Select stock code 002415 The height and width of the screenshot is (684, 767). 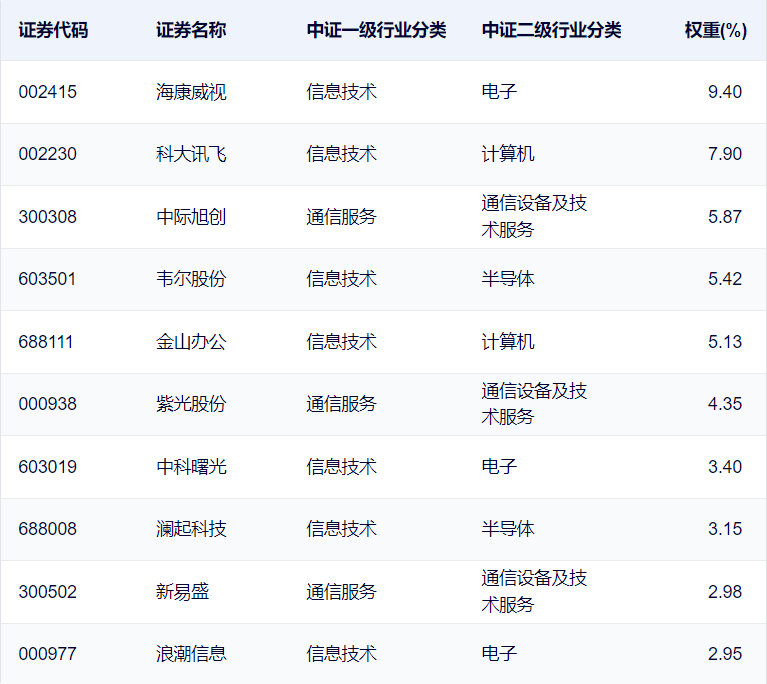point(48,92)
